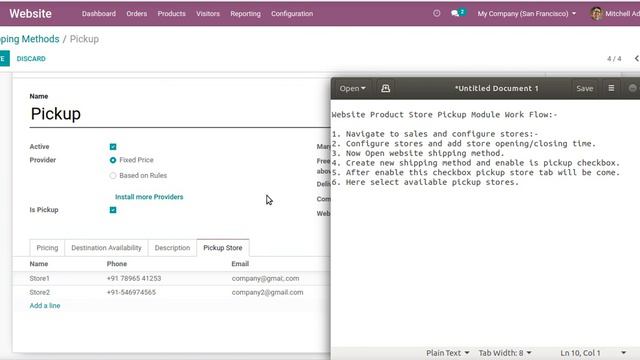Toggle the Active checkbox

113,147
